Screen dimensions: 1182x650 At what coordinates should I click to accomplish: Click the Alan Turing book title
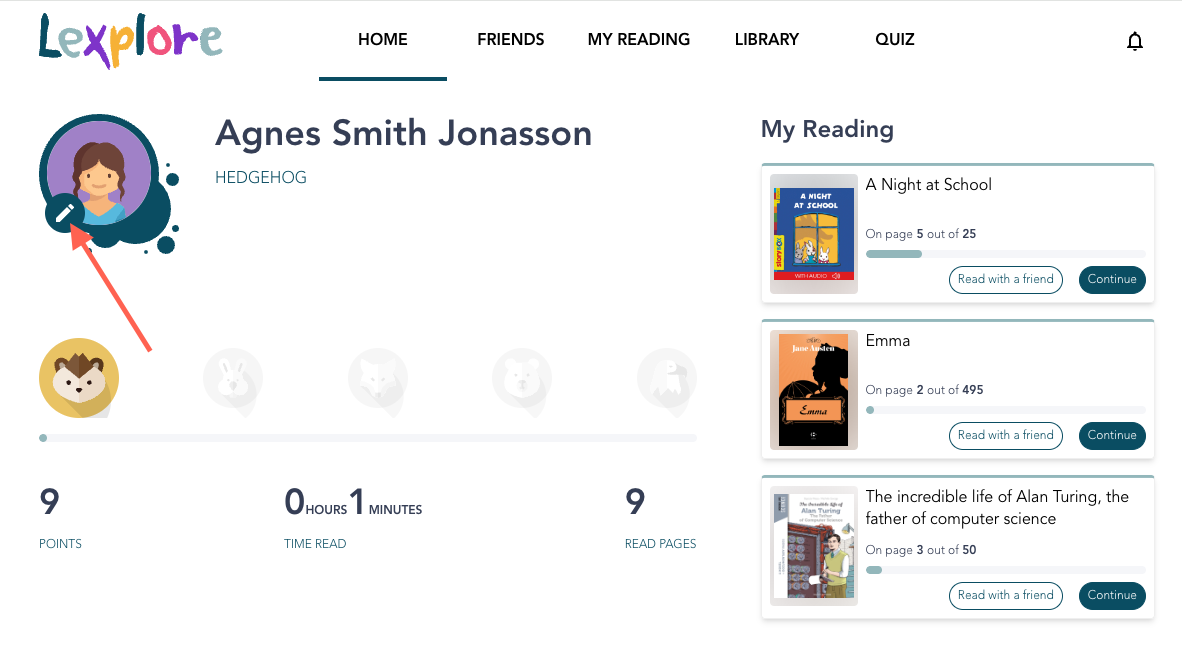[x=997, y=507]
